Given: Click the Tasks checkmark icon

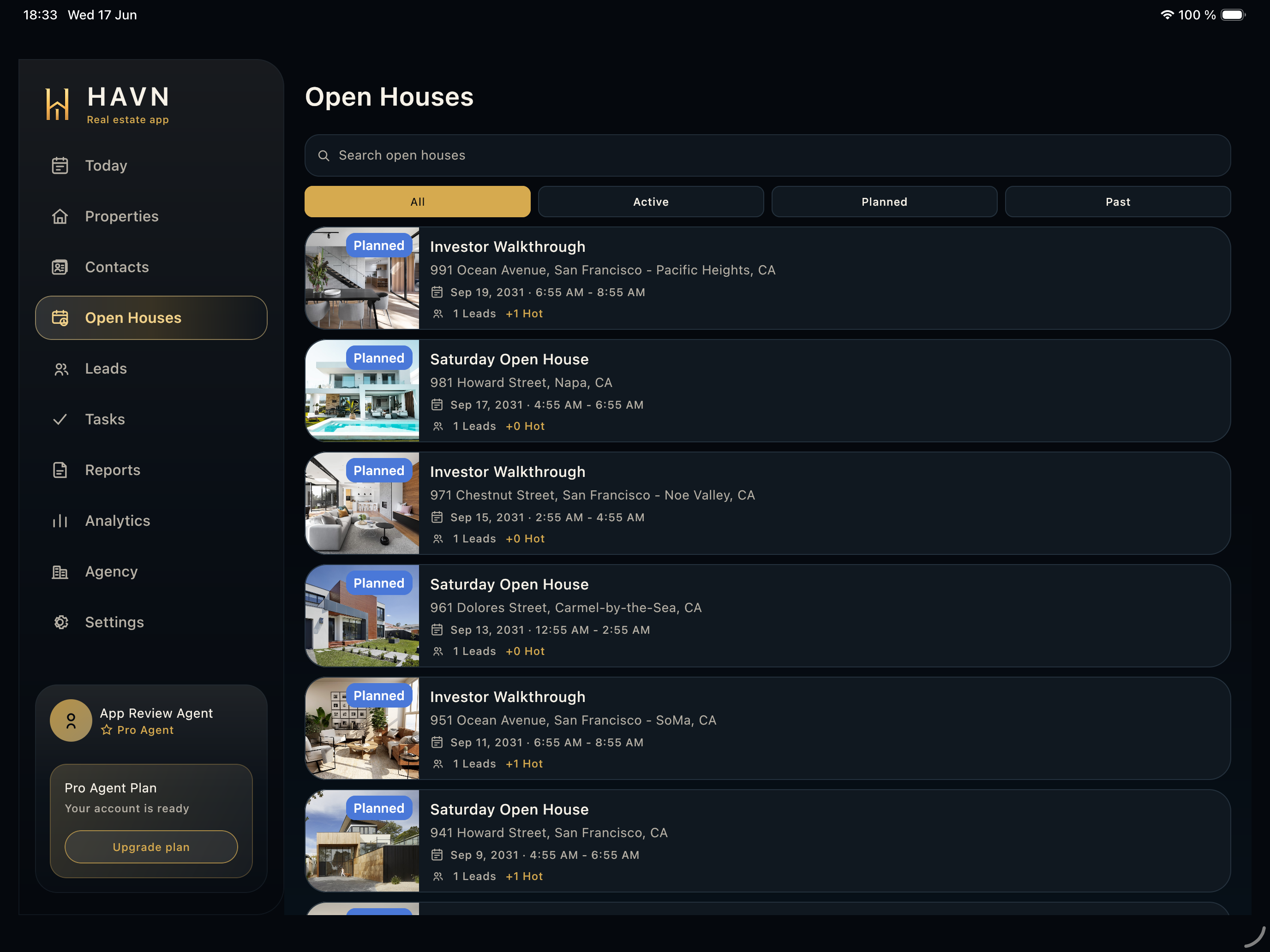Looking at the screenshot, I should point(60,419).
